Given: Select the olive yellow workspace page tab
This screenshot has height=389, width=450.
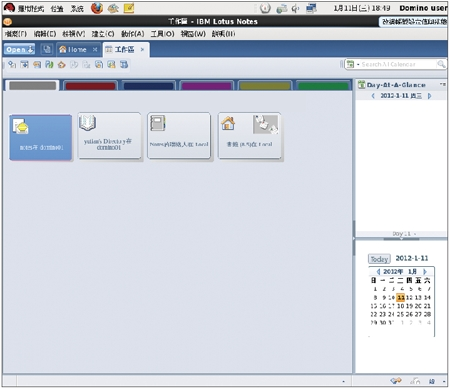Looking at the screenshot, I should tap(265, 86).
